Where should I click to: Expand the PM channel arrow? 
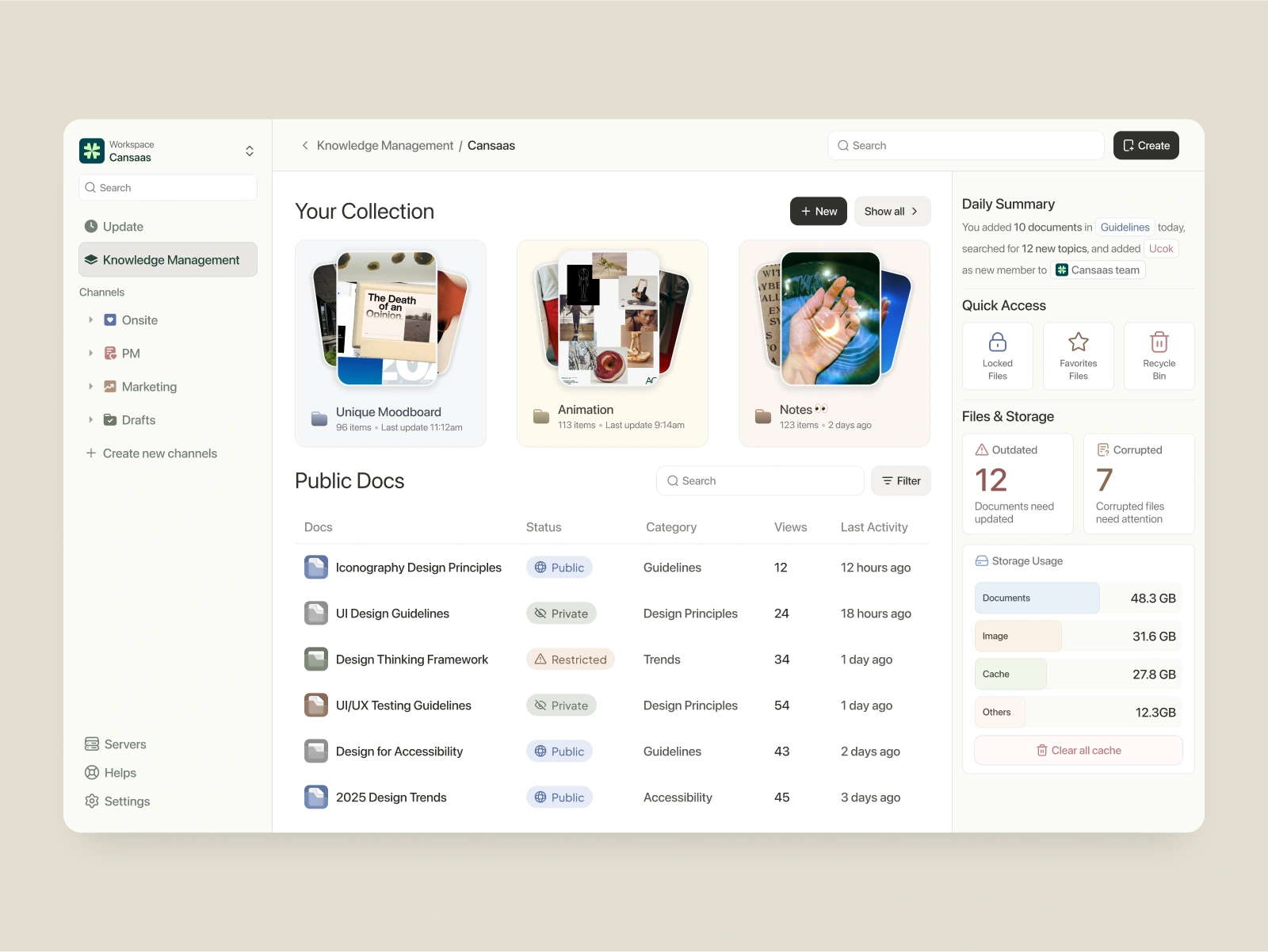pyautogui.click(x=90, y=354)
